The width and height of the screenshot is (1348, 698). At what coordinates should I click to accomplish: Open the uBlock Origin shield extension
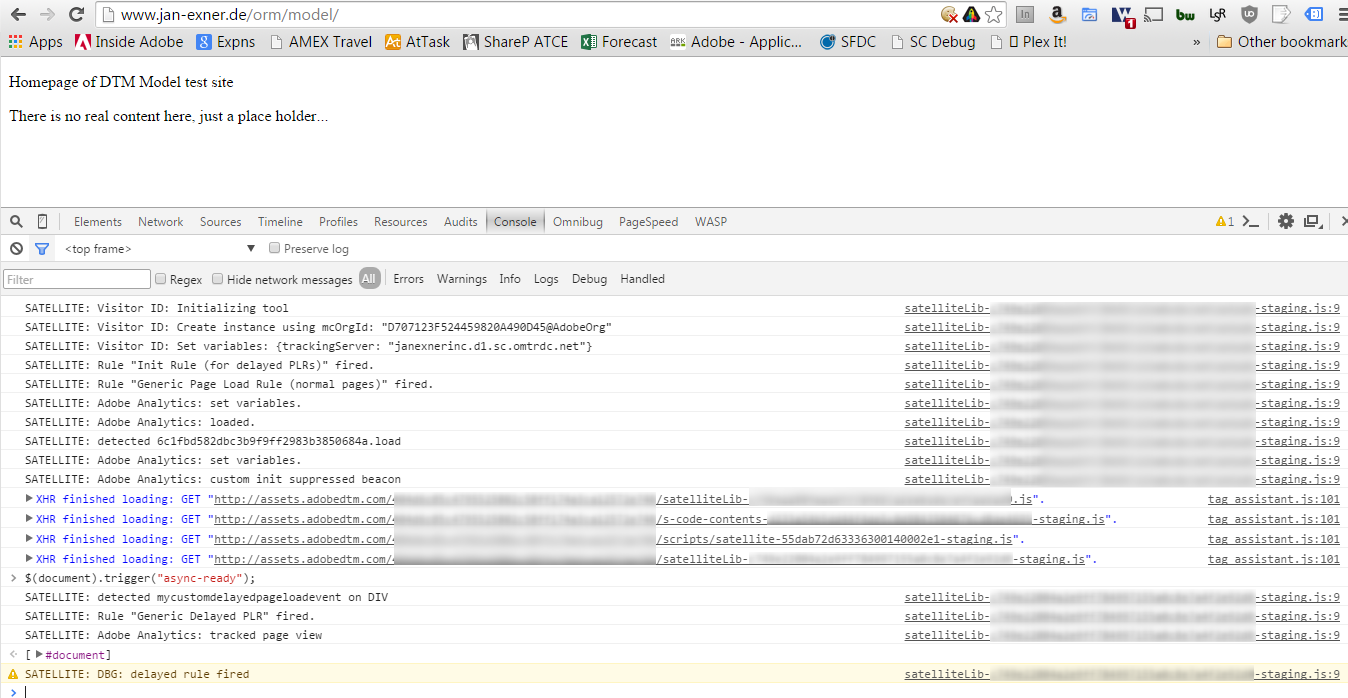[x=1249, y=15]
